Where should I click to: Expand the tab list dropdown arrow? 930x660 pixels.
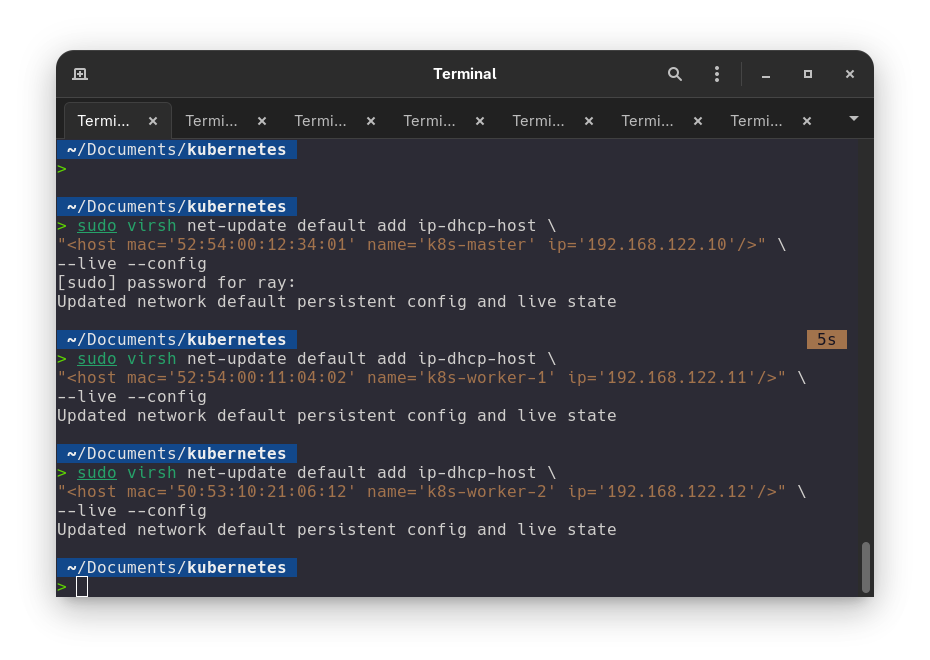[x=854, y=119]
